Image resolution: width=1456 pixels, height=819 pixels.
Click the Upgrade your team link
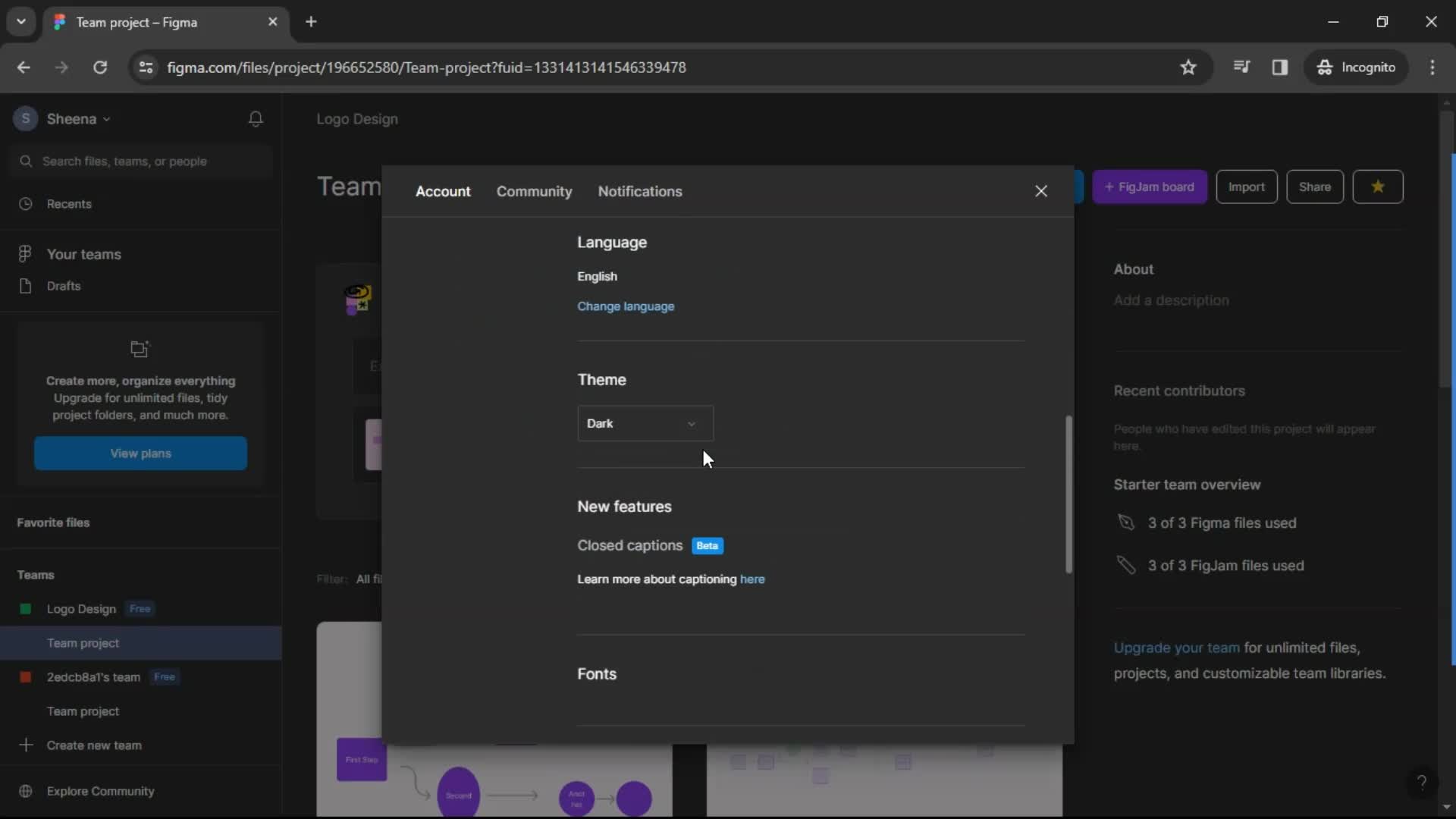coord(1175,647)
